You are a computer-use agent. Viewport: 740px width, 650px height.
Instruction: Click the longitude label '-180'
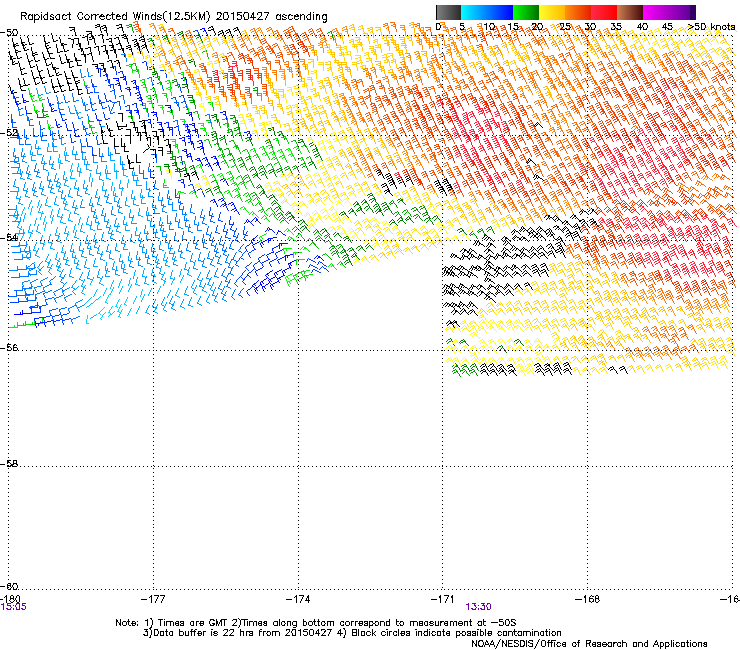[10, 599]
